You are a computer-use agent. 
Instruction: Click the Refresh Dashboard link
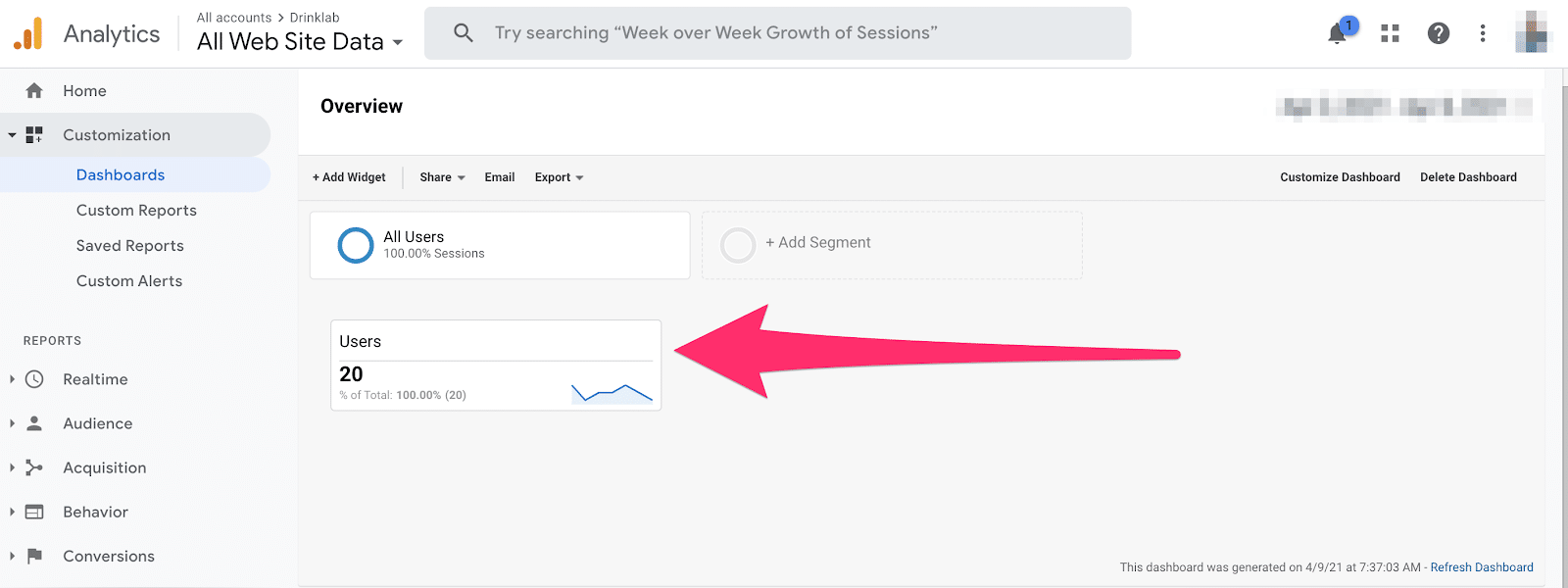(1482, 567)
